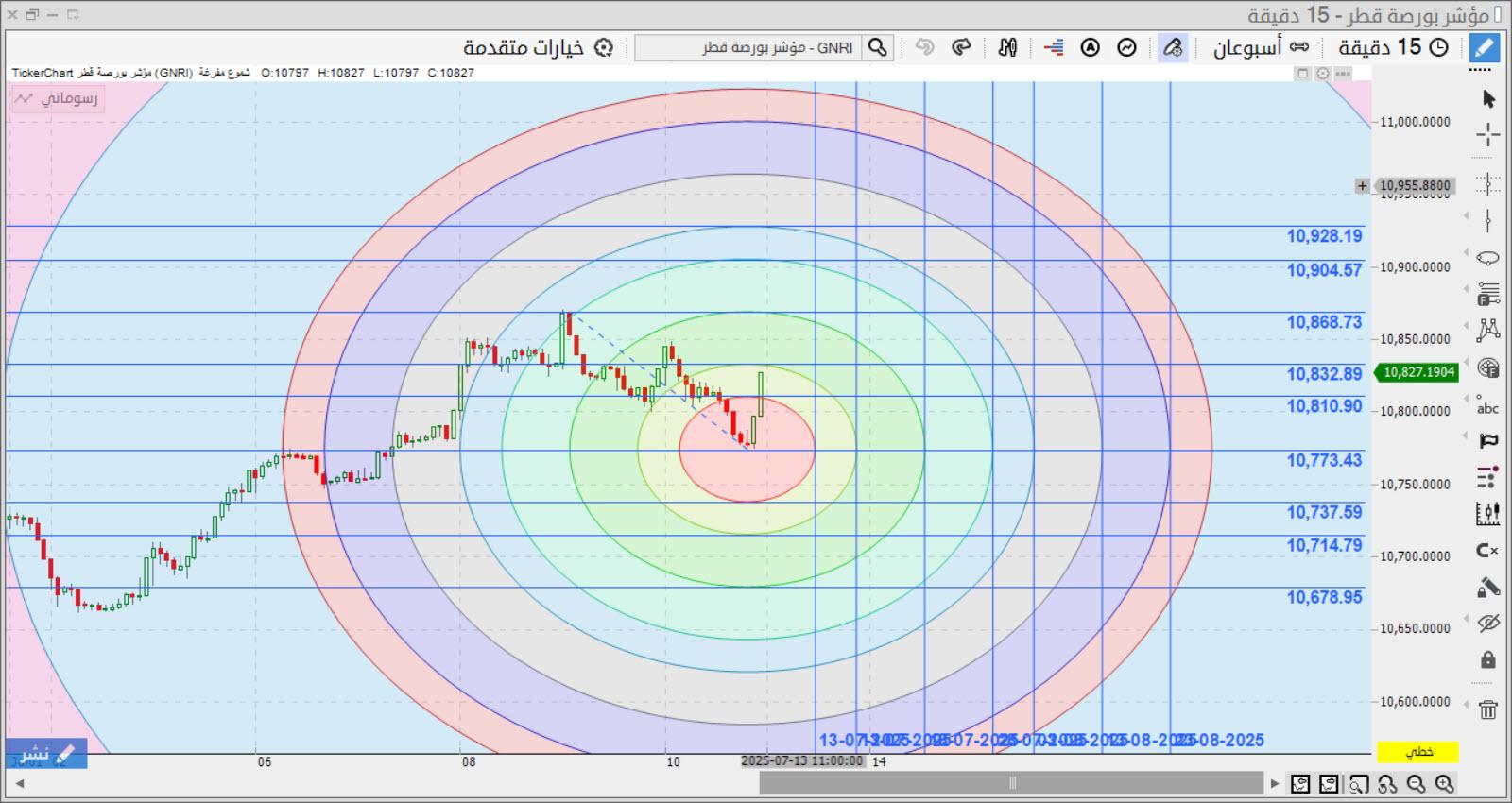
Task: Select the candlestick measure ruler tool
Action: pos(1488,514)
